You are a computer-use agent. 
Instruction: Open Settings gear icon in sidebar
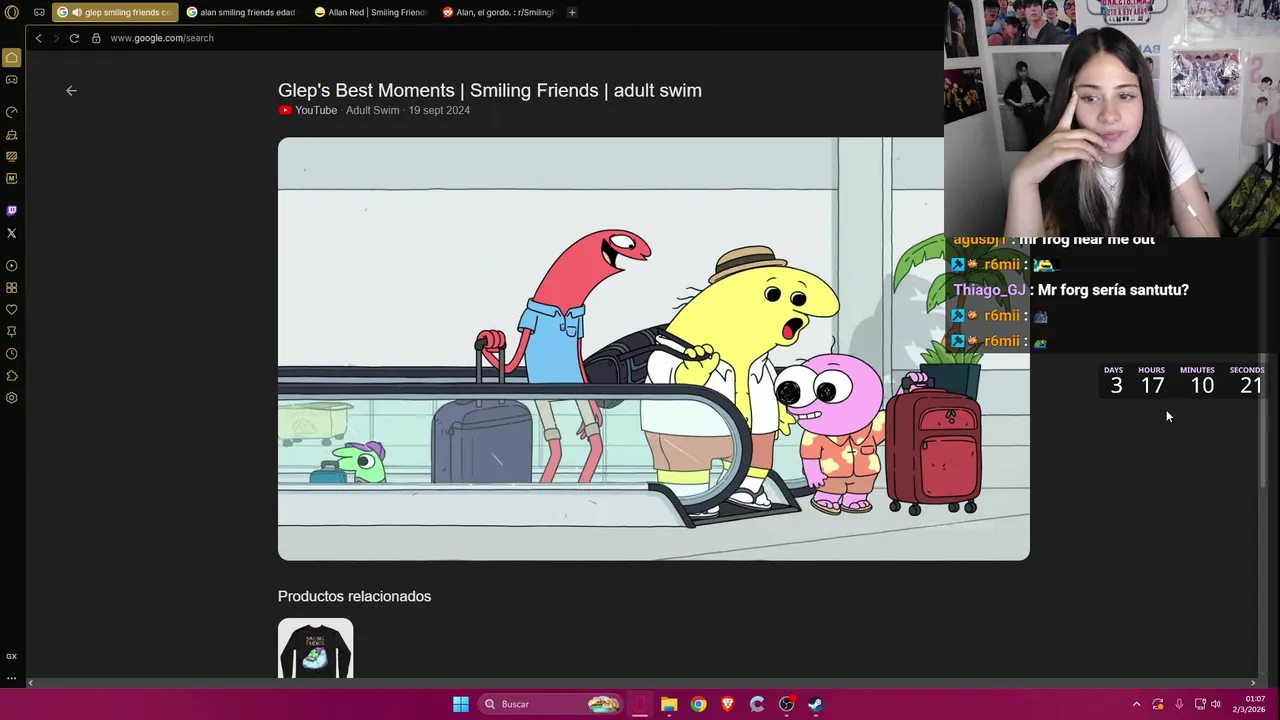(12, 398)
